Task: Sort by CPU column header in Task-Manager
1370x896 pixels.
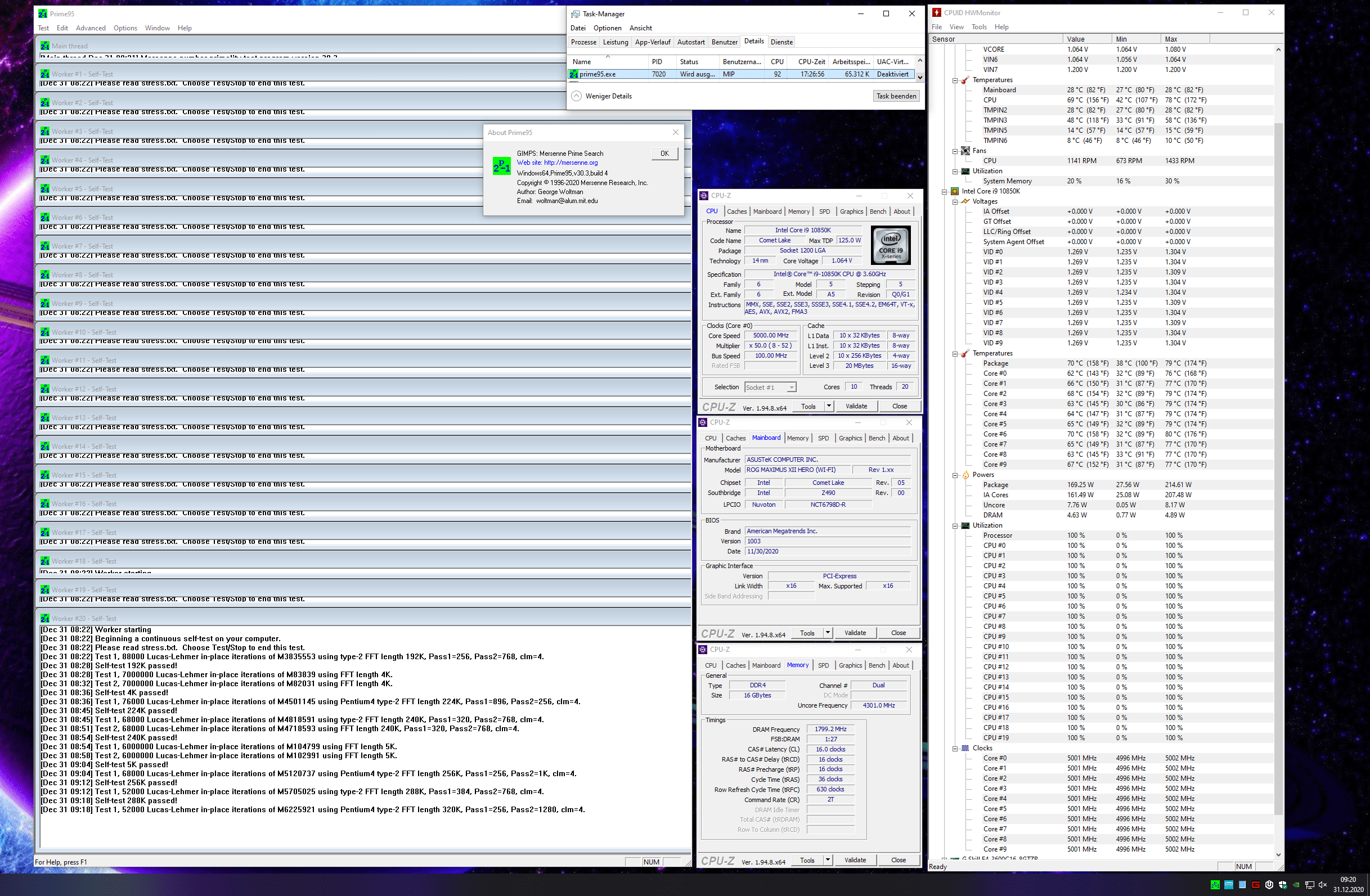Action: (x=776, y=61)
